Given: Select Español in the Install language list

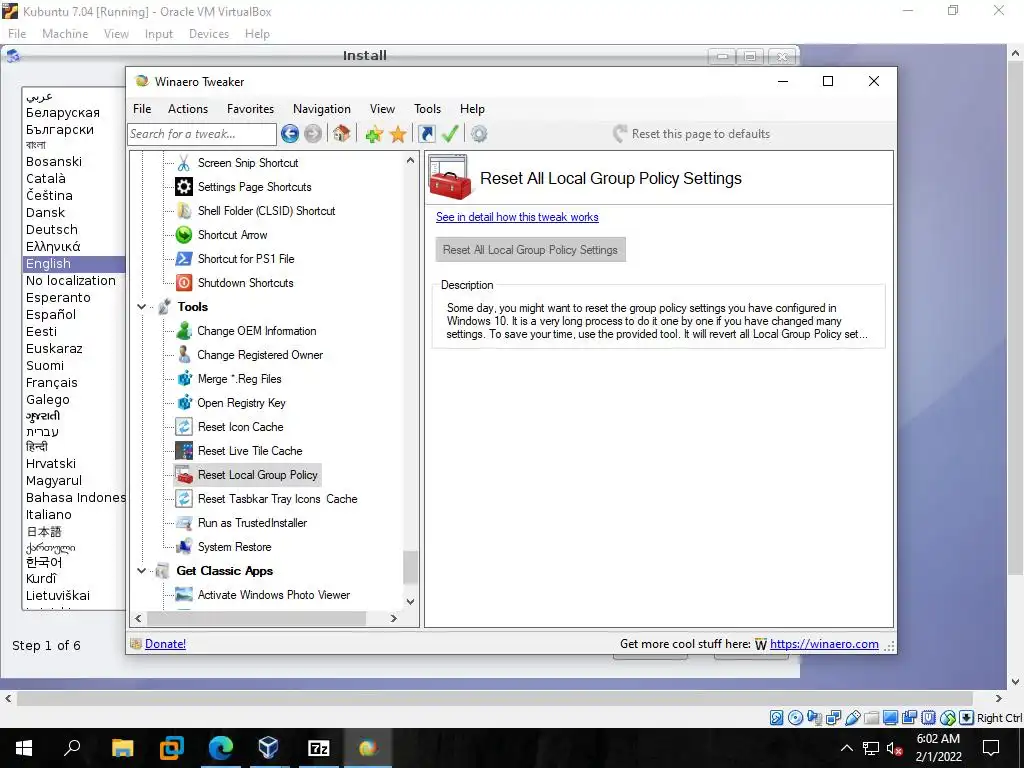Looking at the screenshot, I should pos(51,314).
